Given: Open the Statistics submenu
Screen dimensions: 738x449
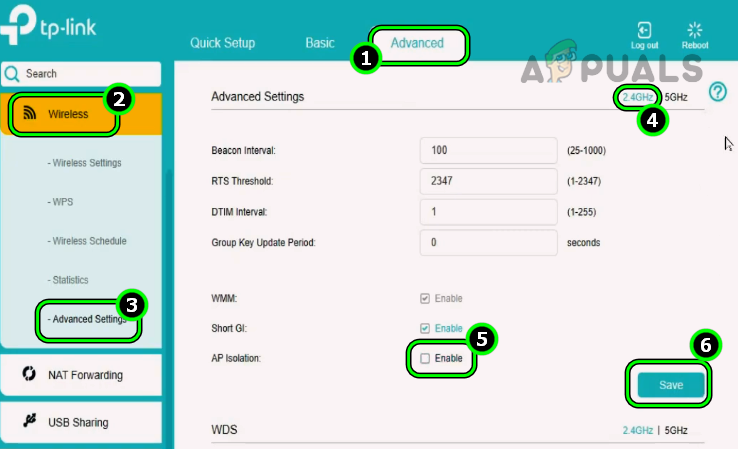Looking at the screenshot, I should point(68,280).
